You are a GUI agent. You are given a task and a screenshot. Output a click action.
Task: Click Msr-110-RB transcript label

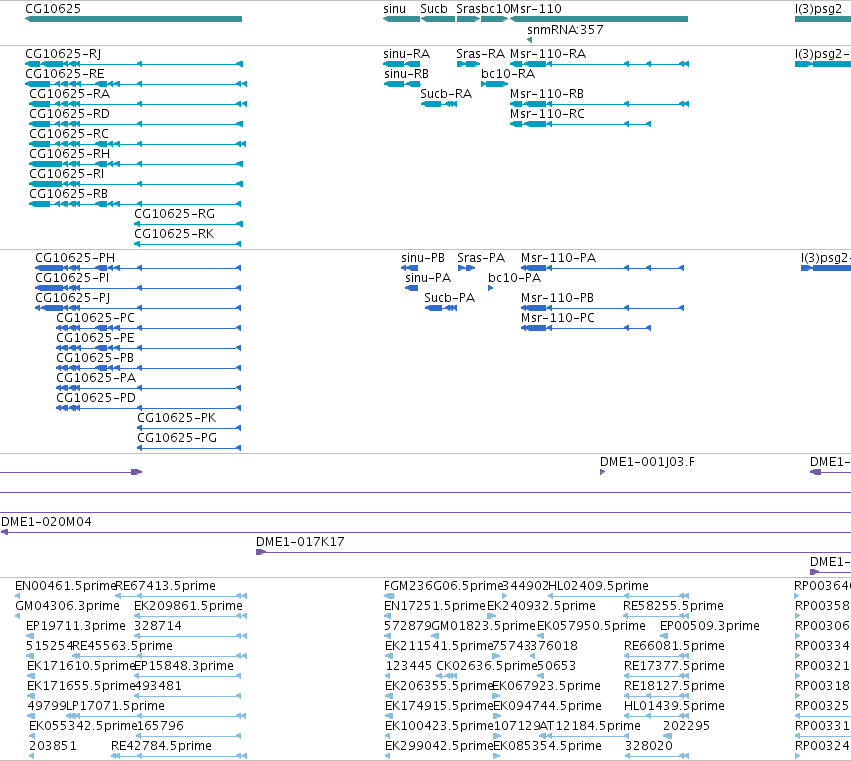click(547, 94)
